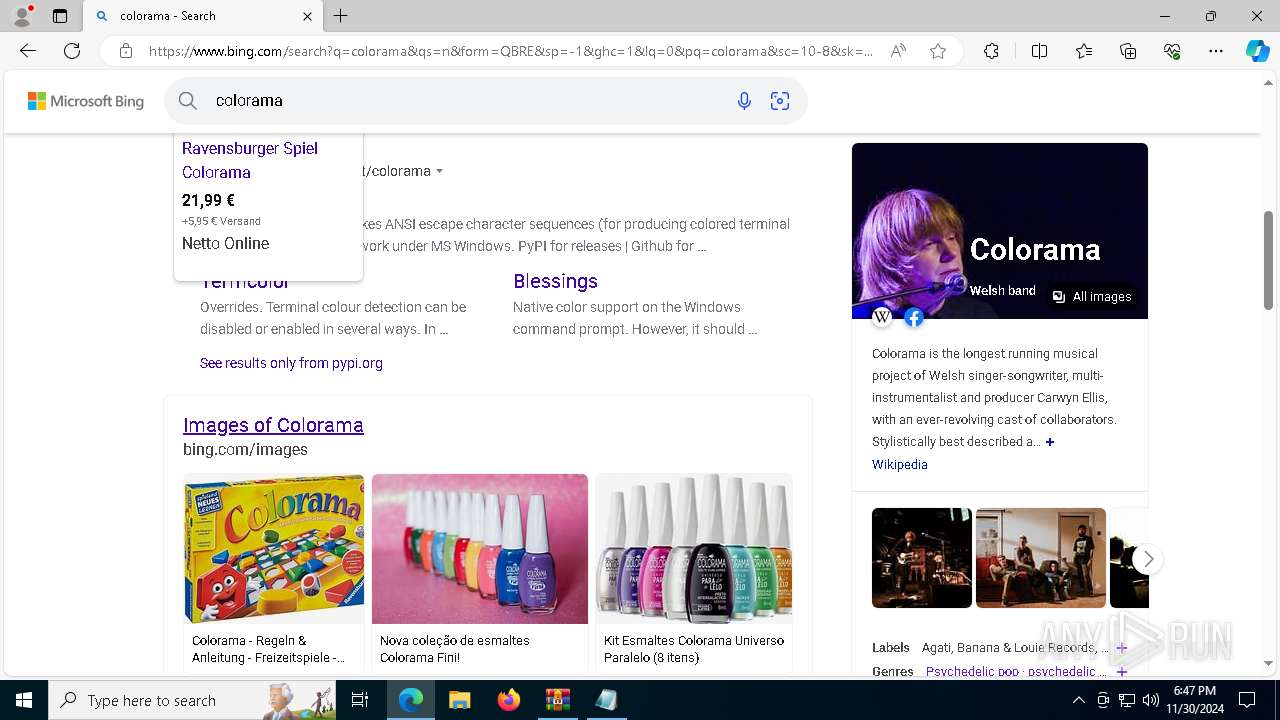Screen dimensions: 1280x720
Task: Open Task View on taskbar
Action: coord(360,700)
